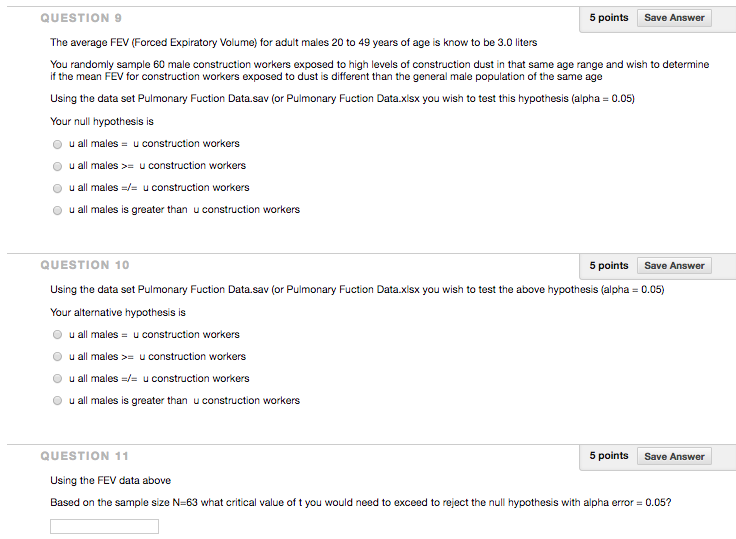Click the QUESTION 9 heading
The image size is (736, 539).
coord(81,18)
